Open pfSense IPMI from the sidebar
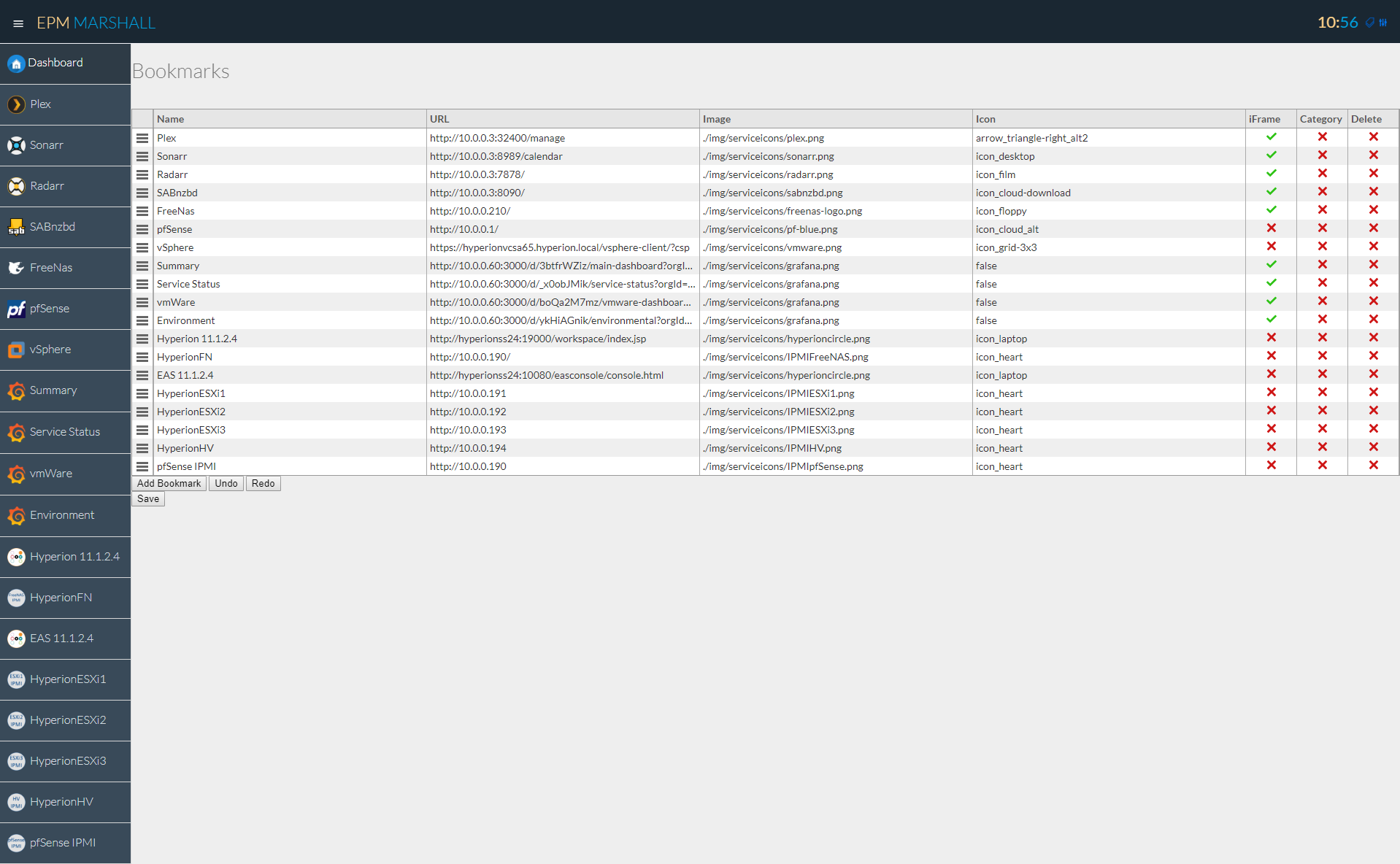The image size is (1400, 864). tap(65, 843)
